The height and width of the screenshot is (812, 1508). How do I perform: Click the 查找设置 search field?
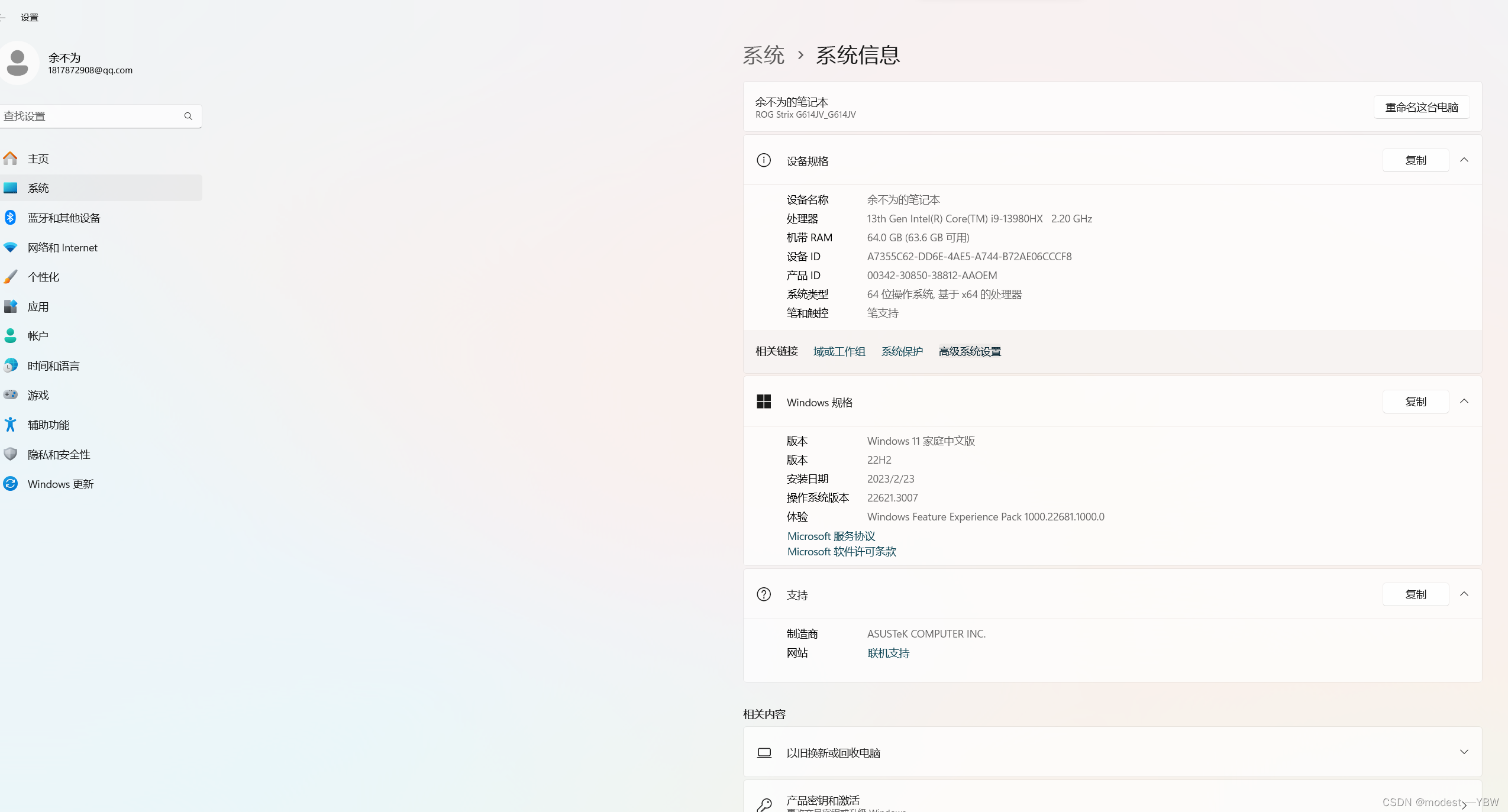[89, 116]
